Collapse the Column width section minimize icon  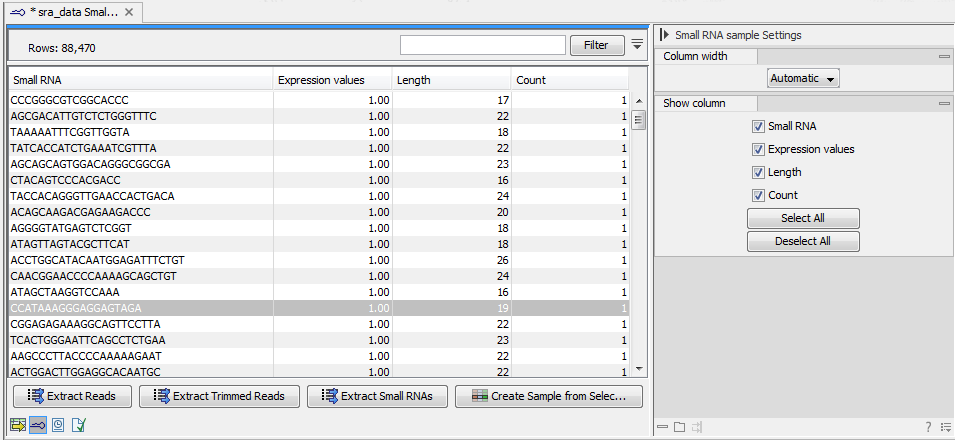click(x=943, y=57)
